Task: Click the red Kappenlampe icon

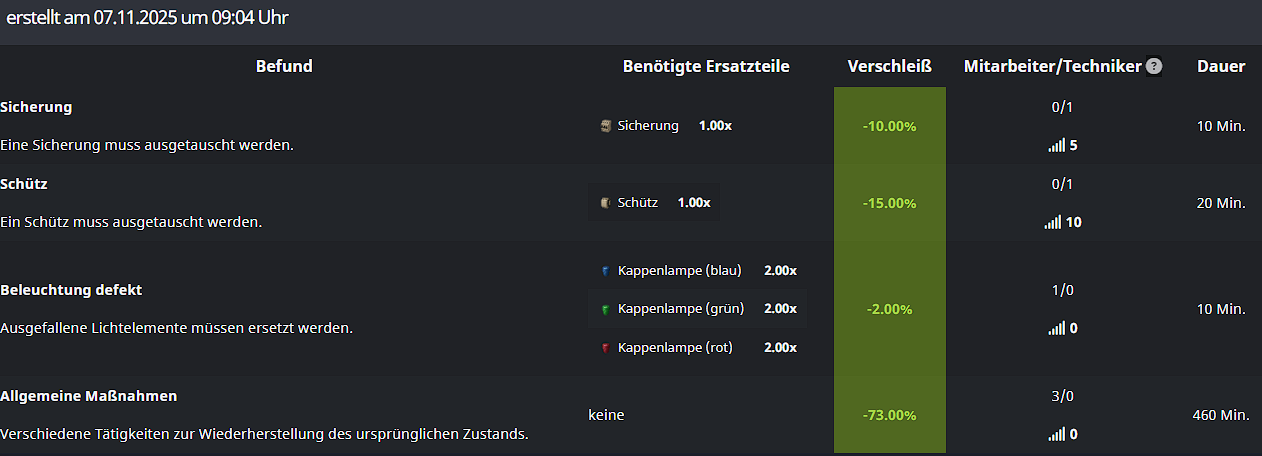Action: (x=606, y=348)
